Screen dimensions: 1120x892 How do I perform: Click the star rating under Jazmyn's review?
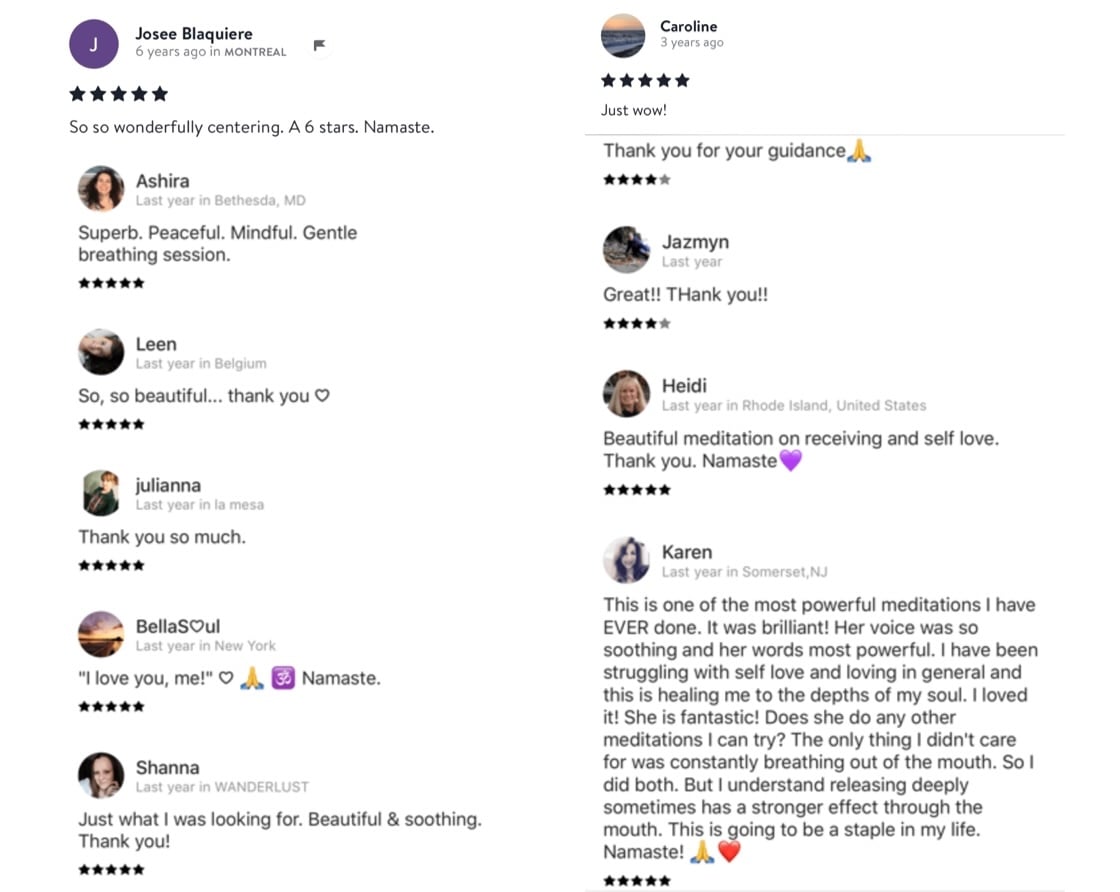[636, 324]
